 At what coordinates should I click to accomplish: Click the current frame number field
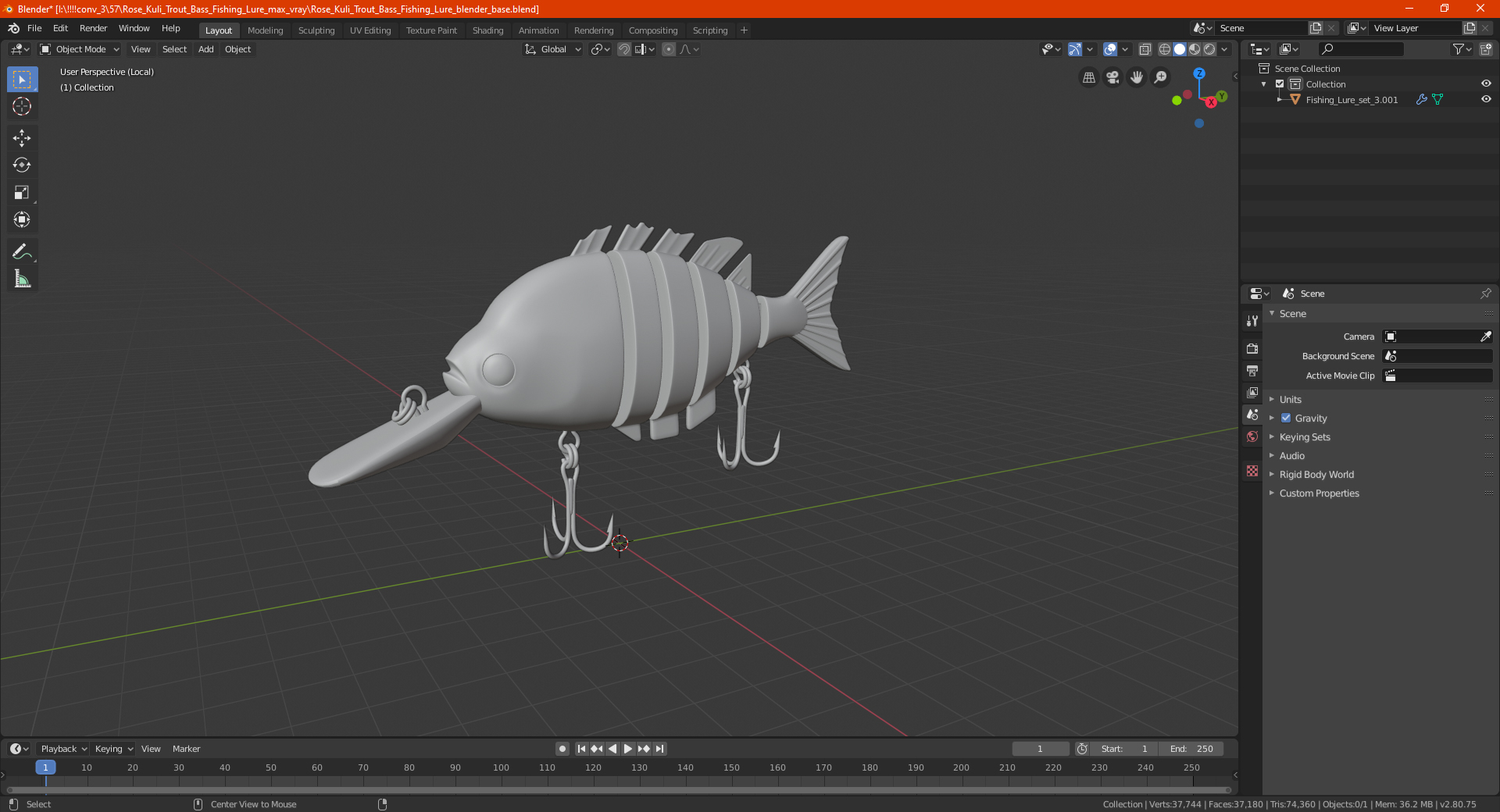(x=1040, y=749)
